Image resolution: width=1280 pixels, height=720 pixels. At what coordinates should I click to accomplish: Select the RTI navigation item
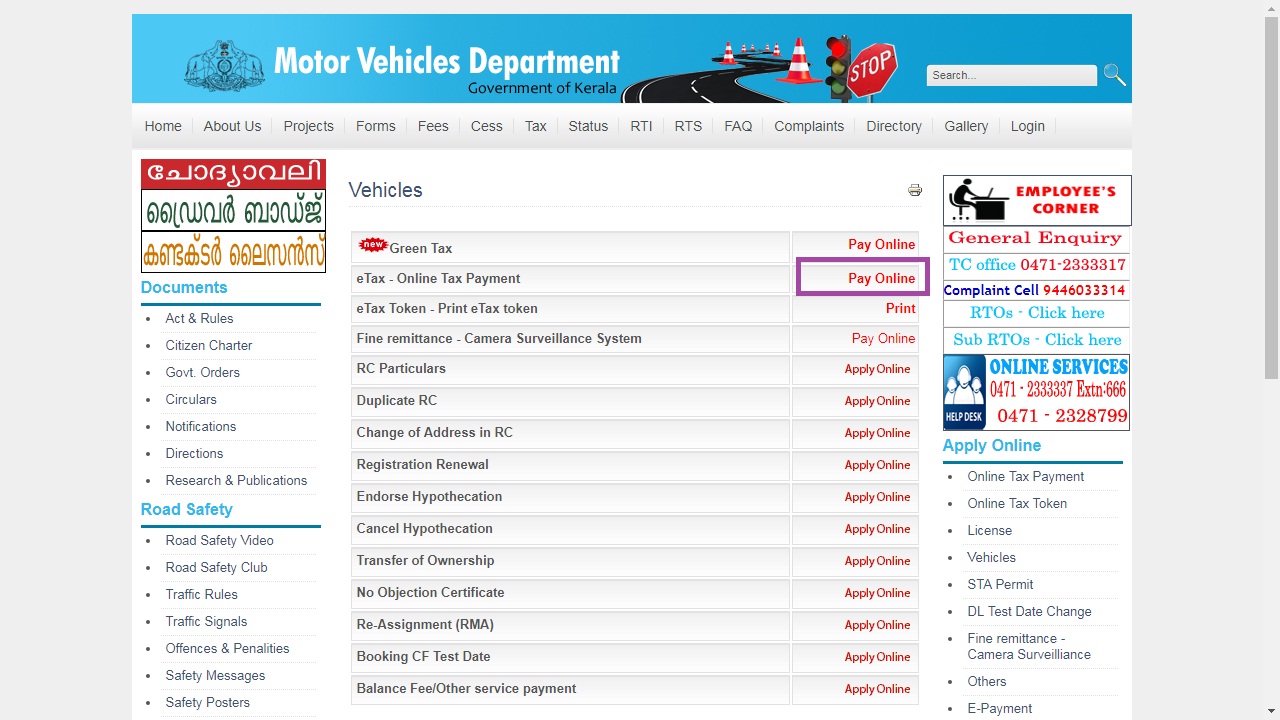pyautogui.click(x=641, y=126)
